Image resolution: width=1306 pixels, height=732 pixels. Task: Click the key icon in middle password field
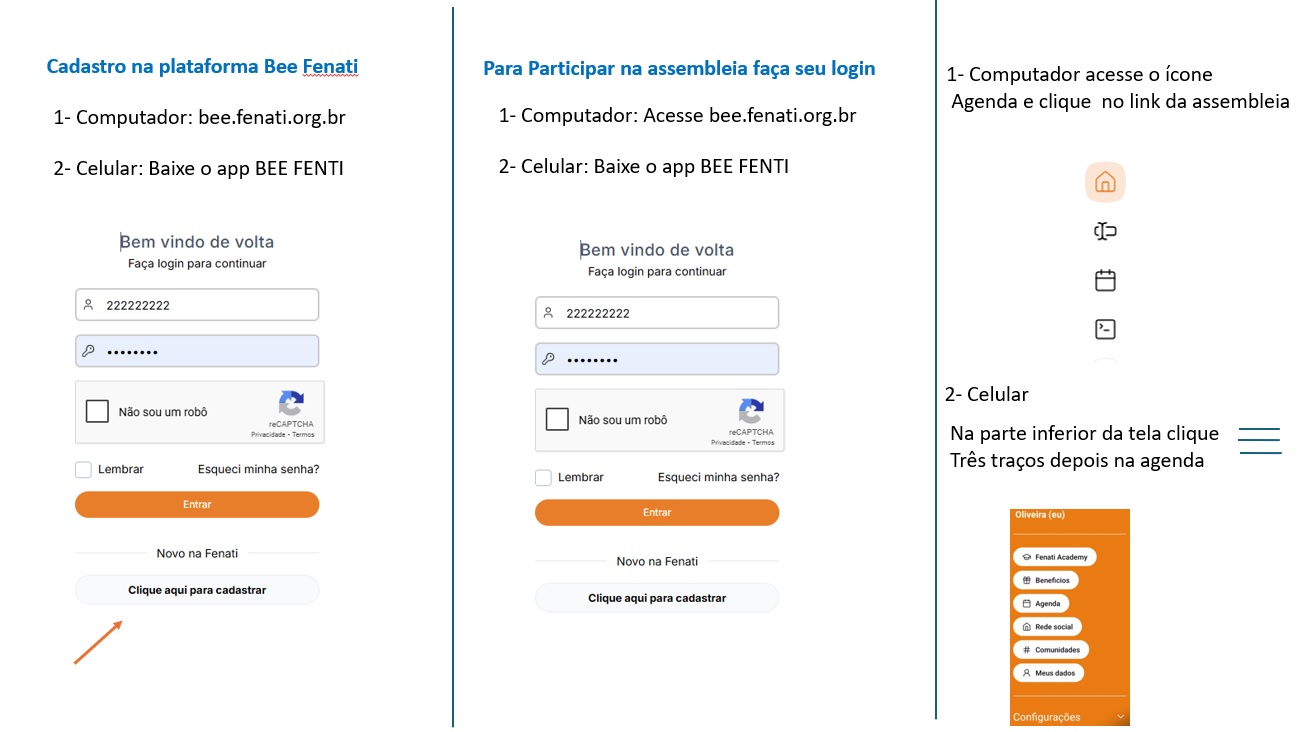tap(548, 359)
